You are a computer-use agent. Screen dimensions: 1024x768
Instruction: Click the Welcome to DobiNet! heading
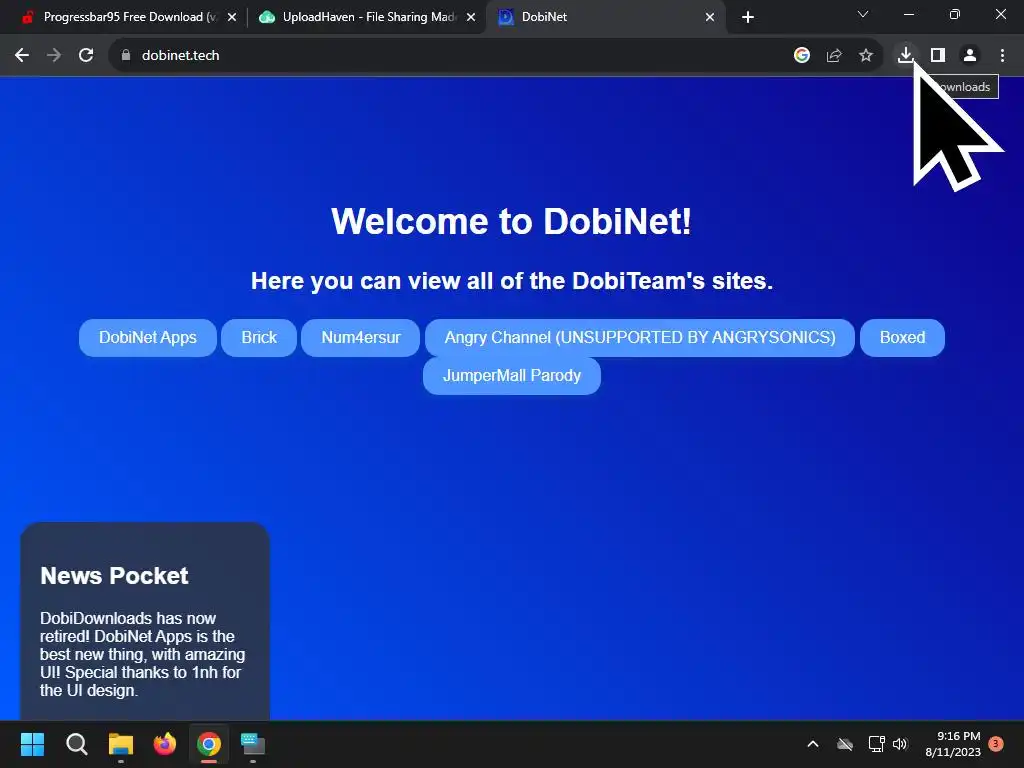coord(511,221)
